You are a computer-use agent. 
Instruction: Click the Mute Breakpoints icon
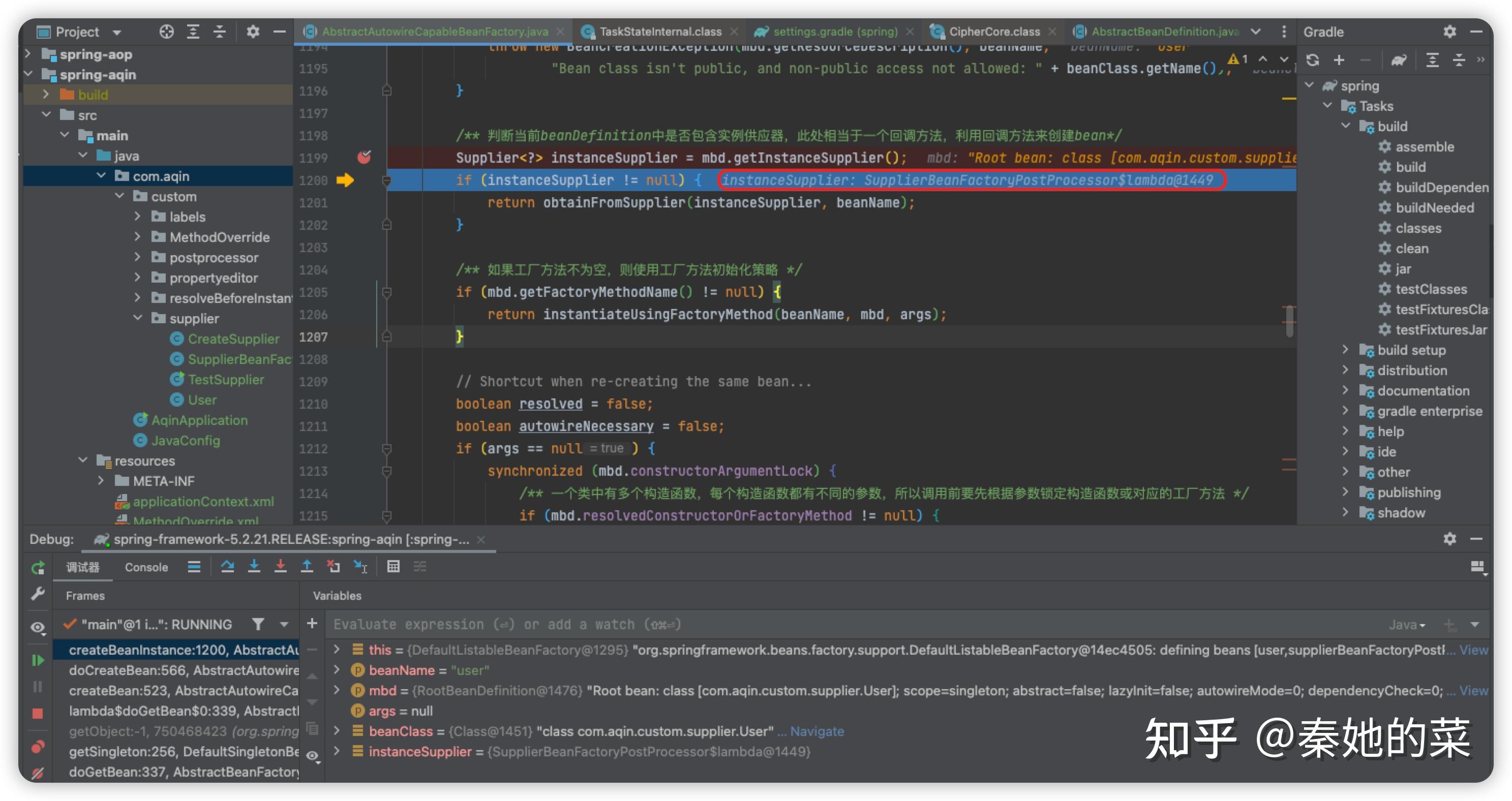(x=38, y=773)
